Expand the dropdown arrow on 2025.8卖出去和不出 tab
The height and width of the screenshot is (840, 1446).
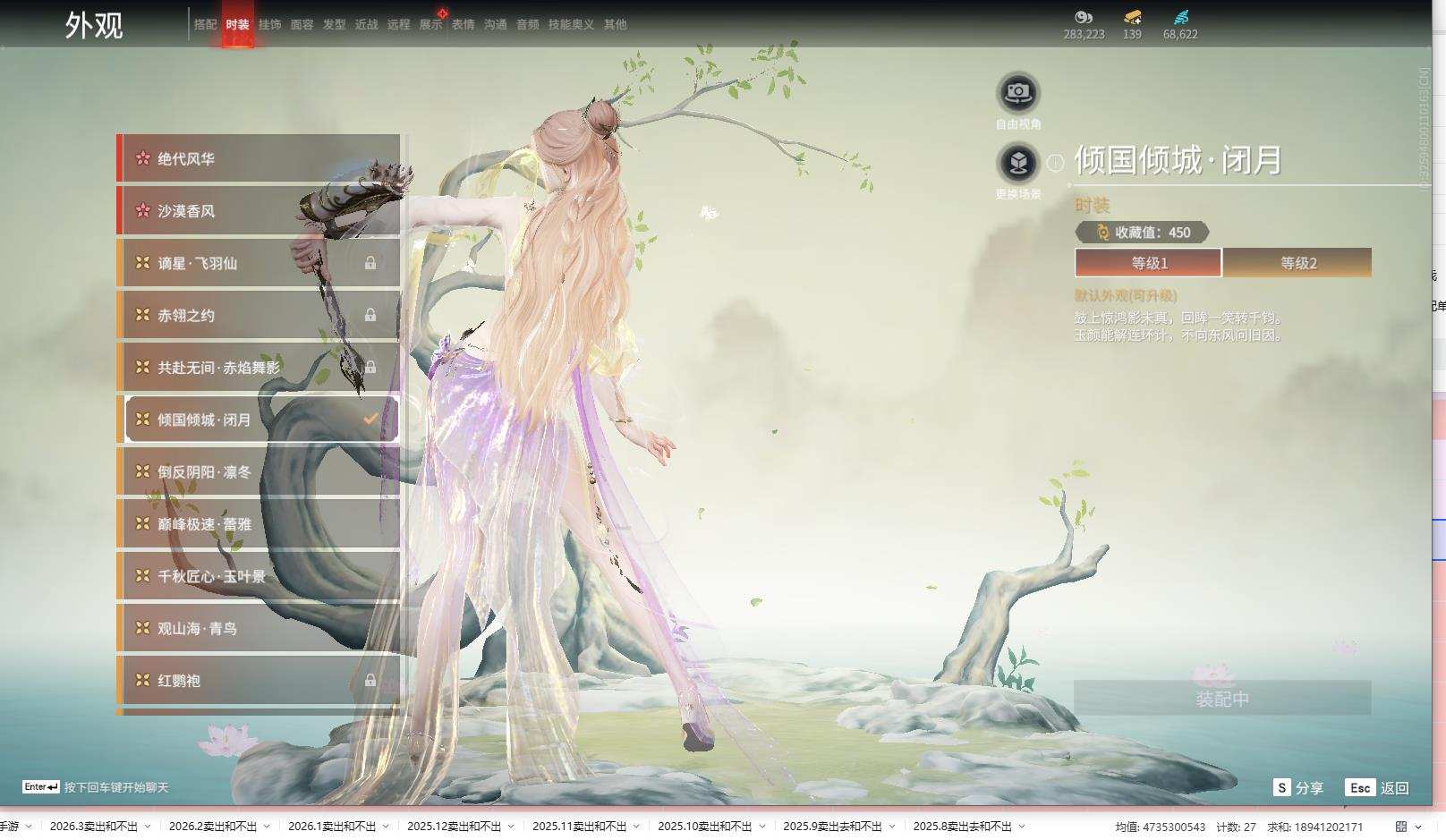pyautogui.click(x=1022, y=827)
